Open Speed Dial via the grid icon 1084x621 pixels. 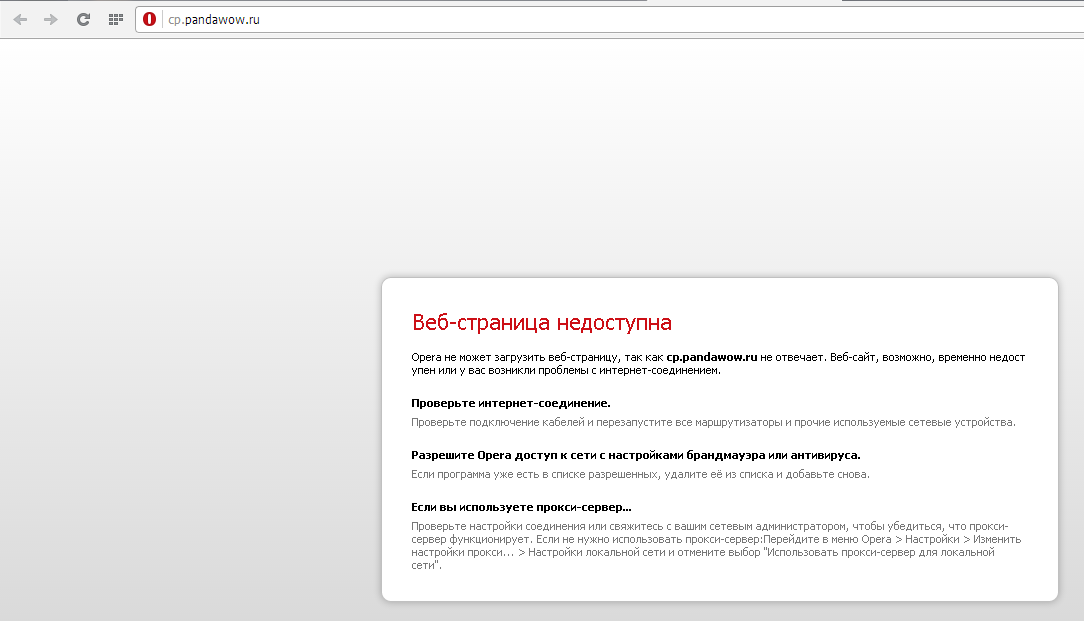click(116, 19)
